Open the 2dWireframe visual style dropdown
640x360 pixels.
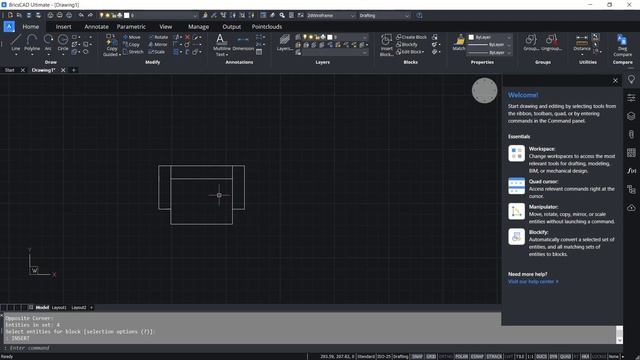(x=331, y=16)
